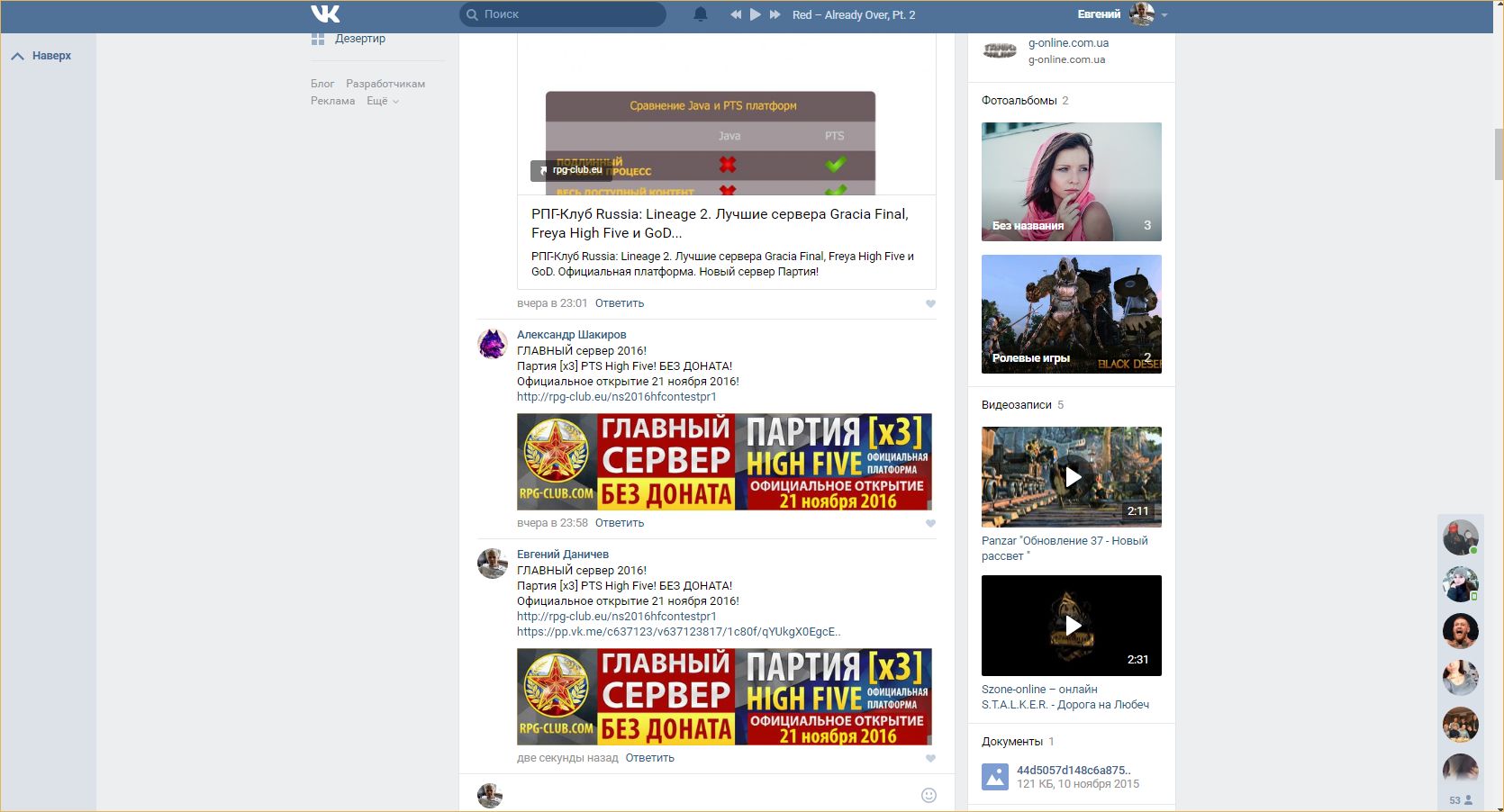Open the 44d5057d148c6a875 document icon
This screenshot has width=1504, height=812.
click(994, 776)
